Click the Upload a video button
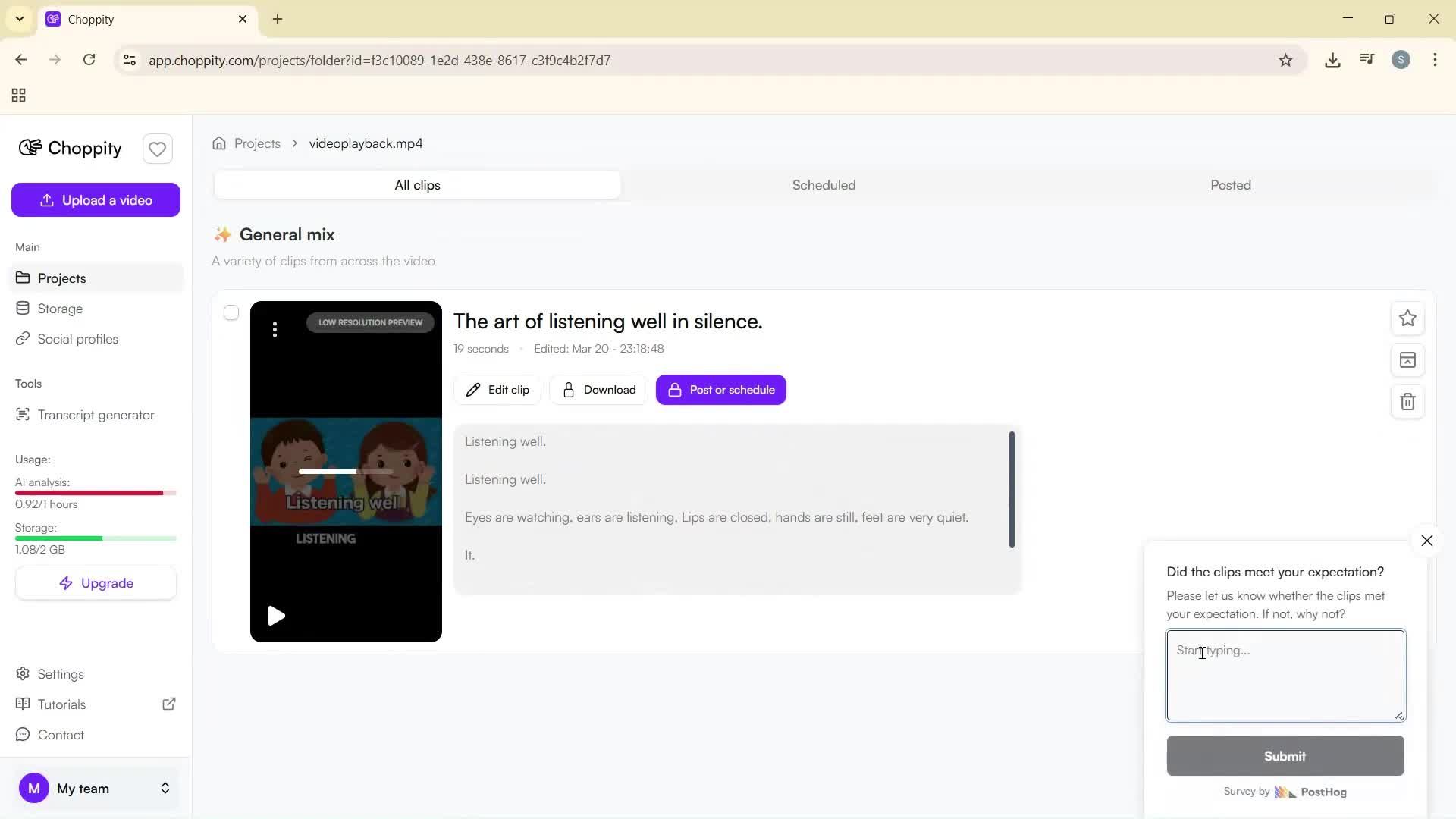The height and width of the screenshot is (819, 1456). point(96,199)
